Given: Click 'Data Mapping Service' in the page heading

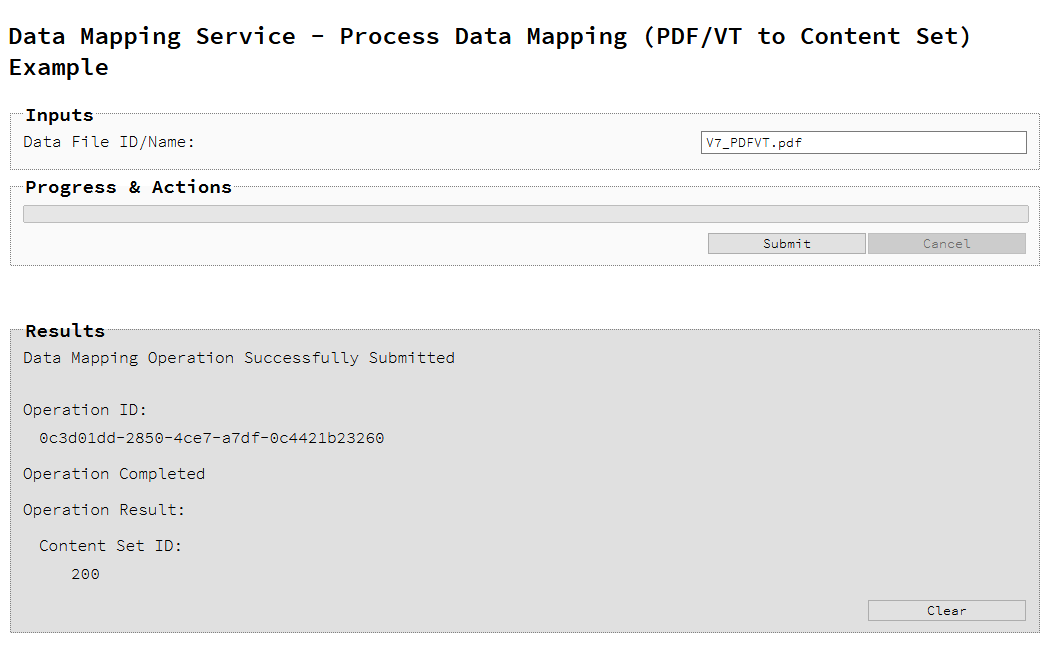Looking at the screenshot, I should [x=152, y=37].
